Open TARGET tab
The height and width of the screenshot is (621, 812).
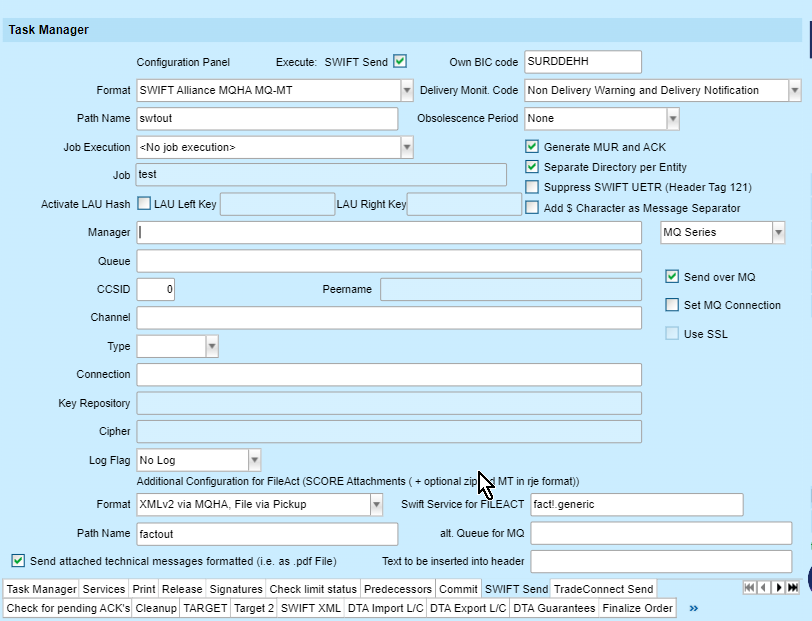(205, 608)
